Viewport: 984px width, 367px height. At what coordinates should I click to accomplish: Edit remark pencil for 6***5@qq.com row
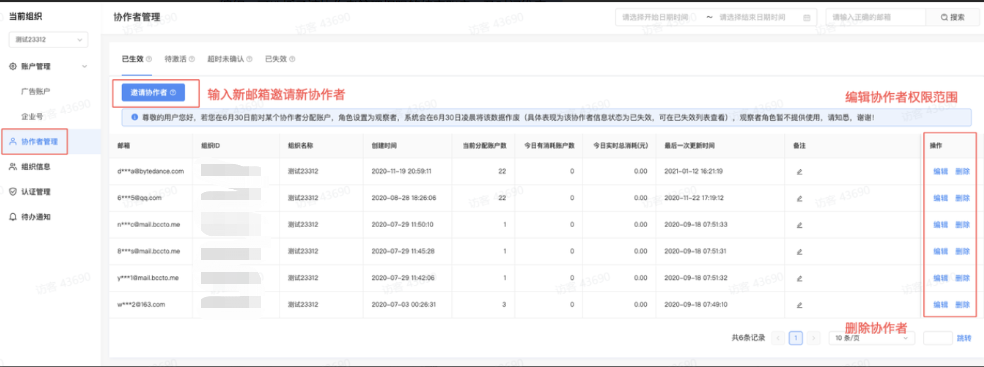click(799, 198)
